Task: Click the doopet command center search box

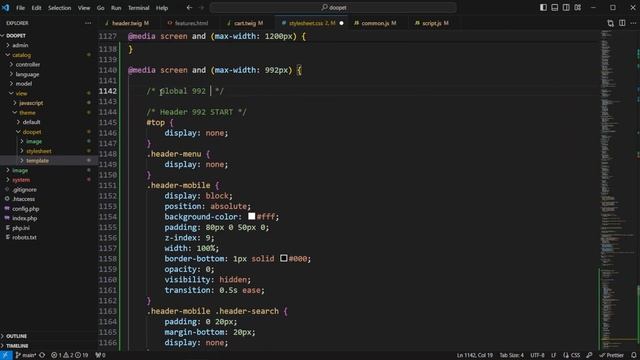Action: coord(333,8)
